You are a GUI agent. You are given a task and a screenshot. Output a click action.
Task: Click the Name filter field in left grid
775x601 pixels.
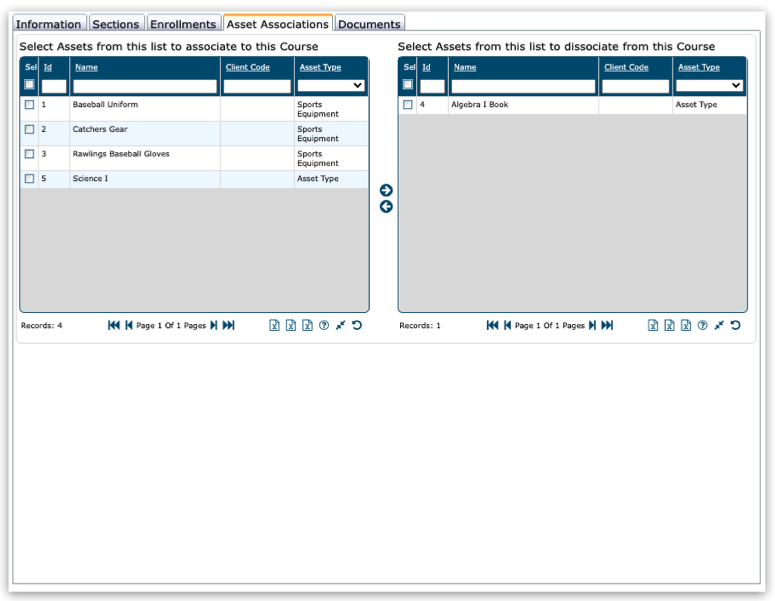pyautogui.click(x=144, y=86)
